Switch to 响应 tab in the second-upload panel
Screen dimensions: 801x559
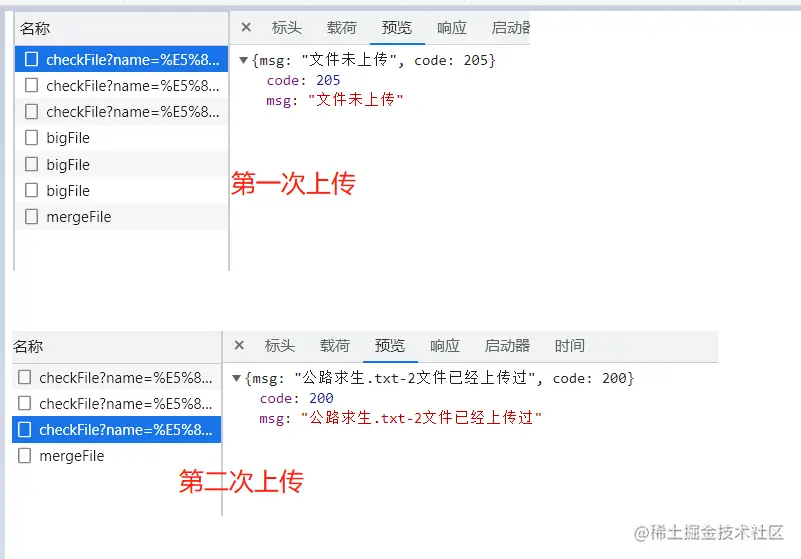(444, 346)
